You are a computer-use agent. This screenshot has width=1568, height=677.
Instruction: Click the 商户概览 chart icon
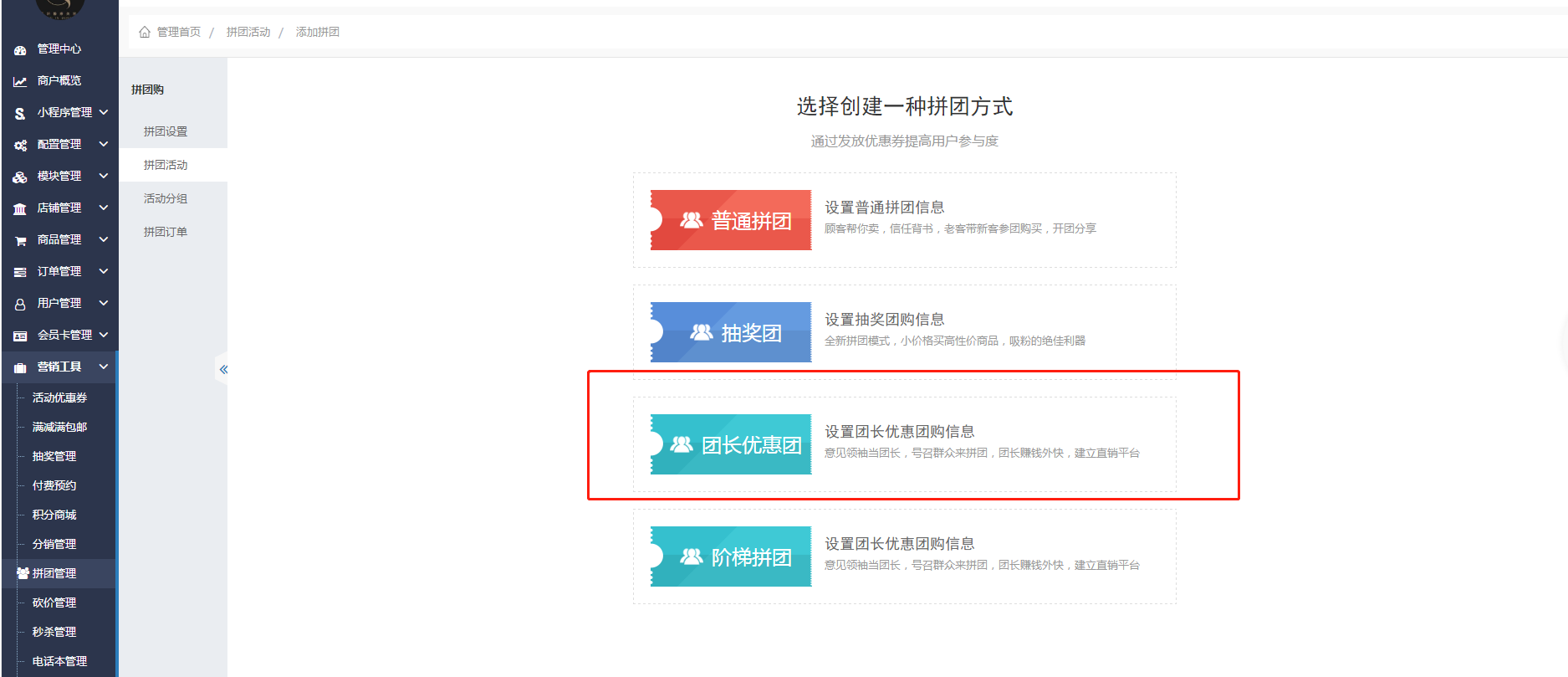point(20,82)
